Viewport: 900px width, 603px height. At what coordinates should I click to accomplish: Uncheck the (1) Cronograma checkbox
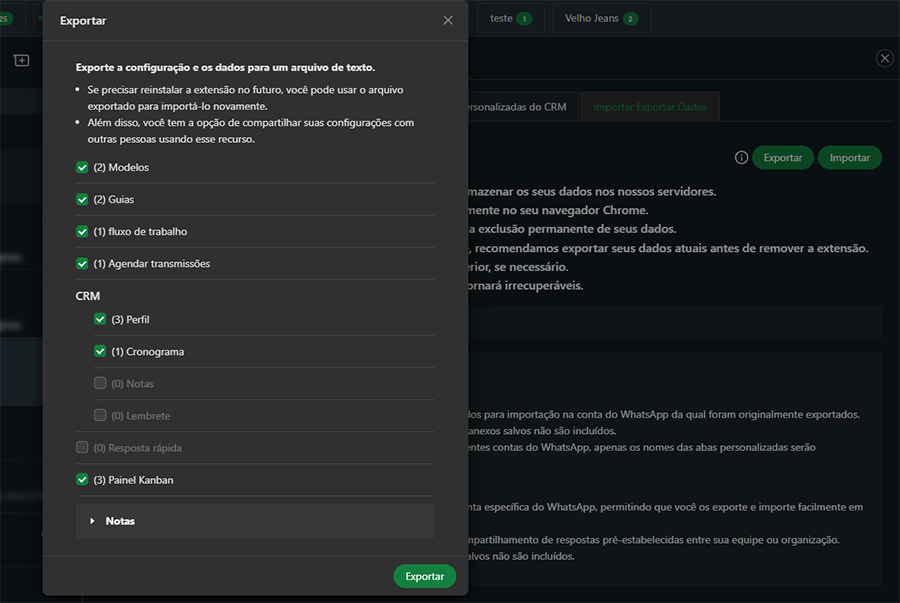(x=100, y=351)
